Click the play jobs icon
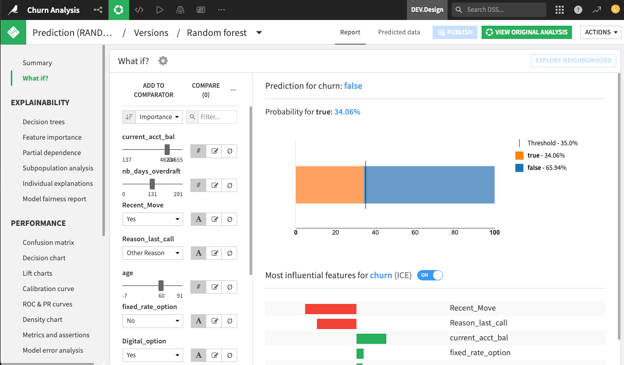 [x=160, y=10]
